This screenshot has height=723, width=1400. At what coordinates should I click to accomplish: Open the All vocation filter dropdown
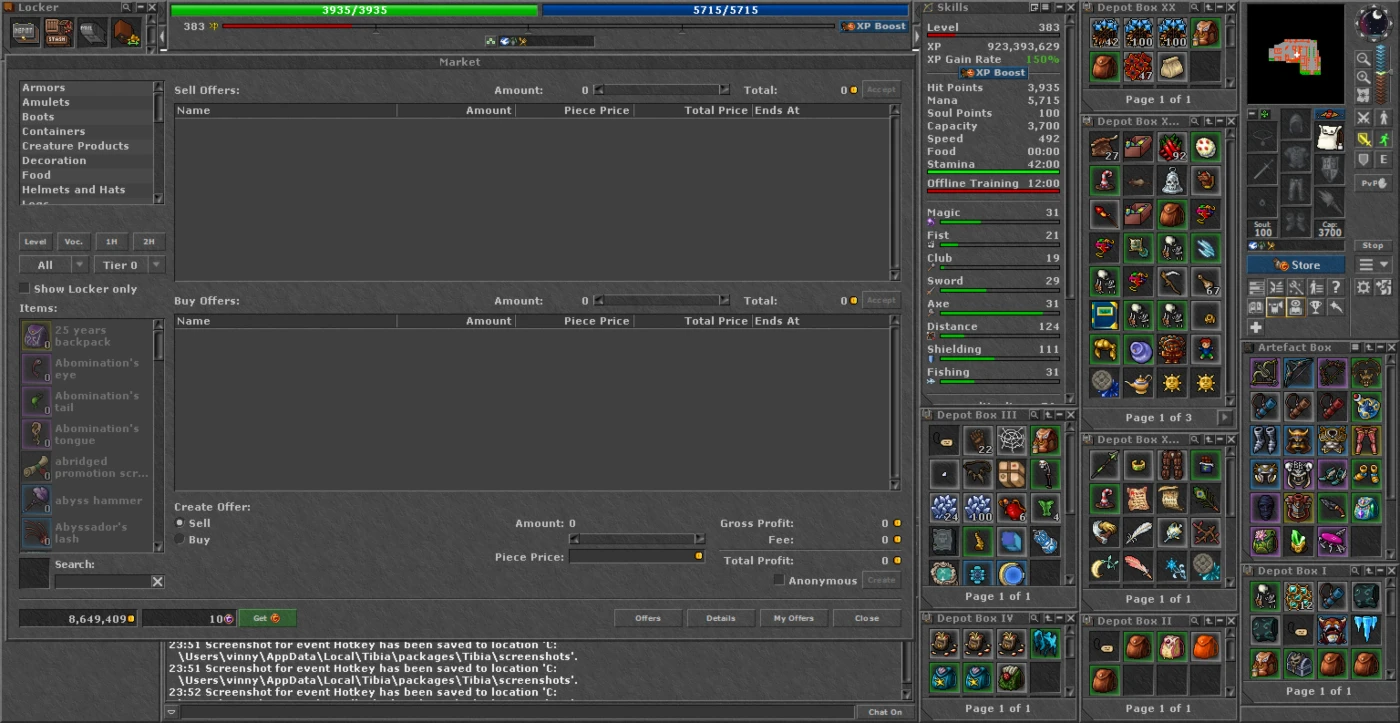click(x=54, y=265)
